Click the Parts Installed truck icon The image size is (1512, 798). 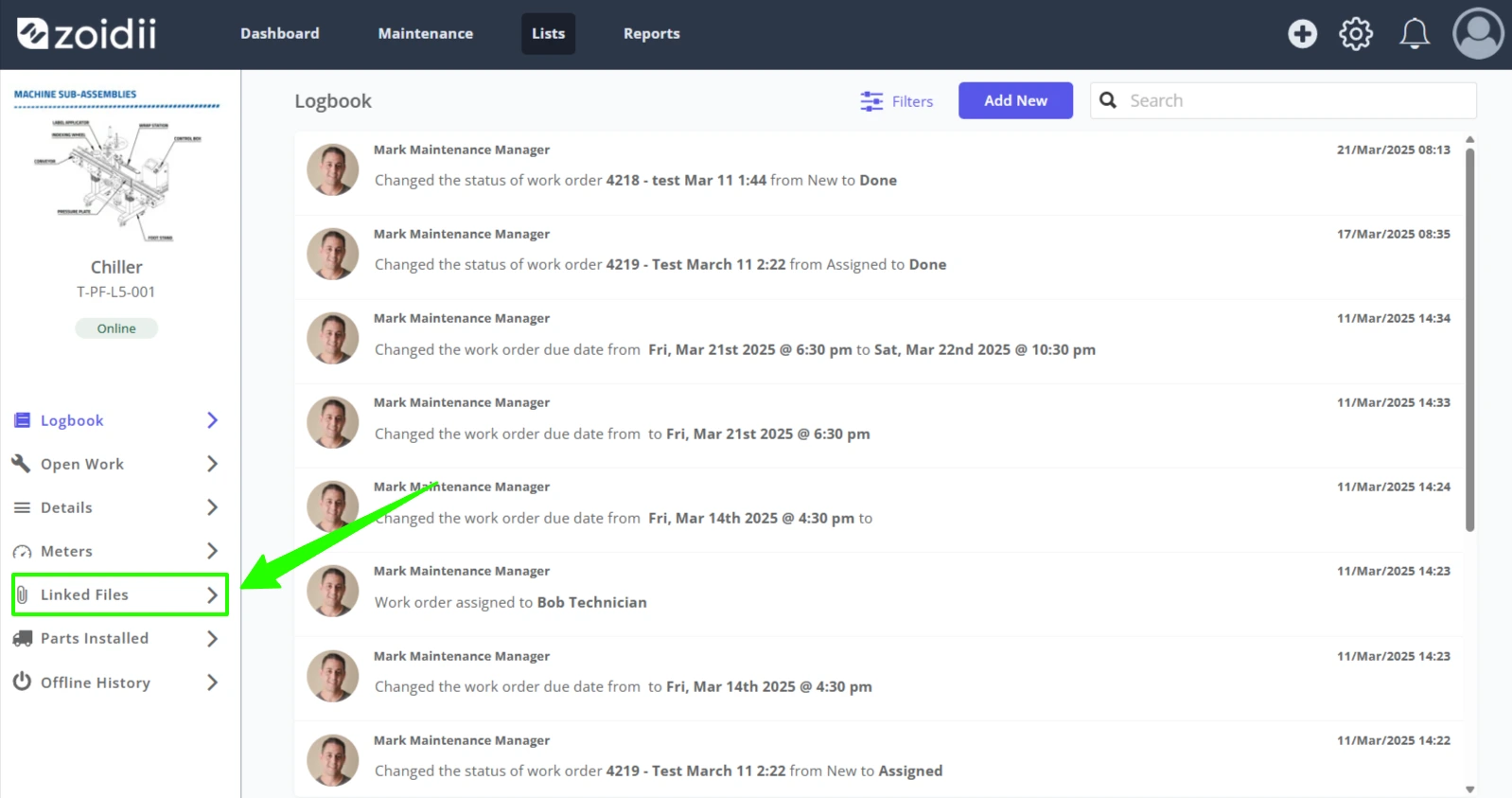tap(22, 638)
